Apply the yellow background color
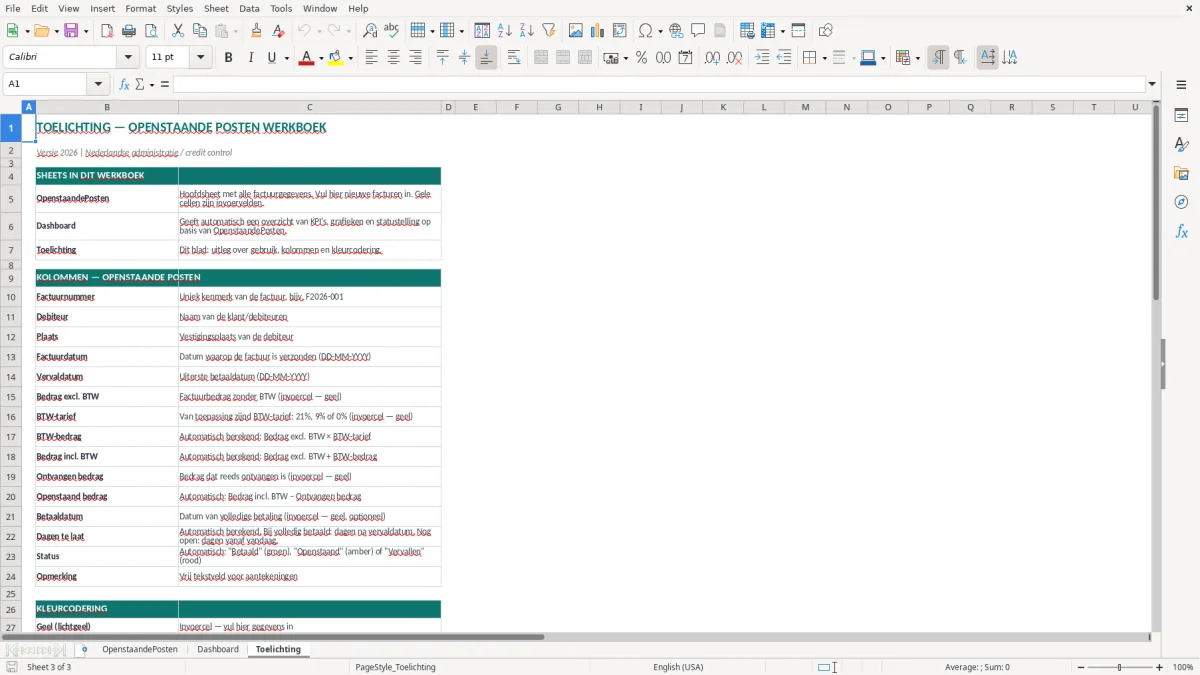1200x675 pixels. point(336,58)
